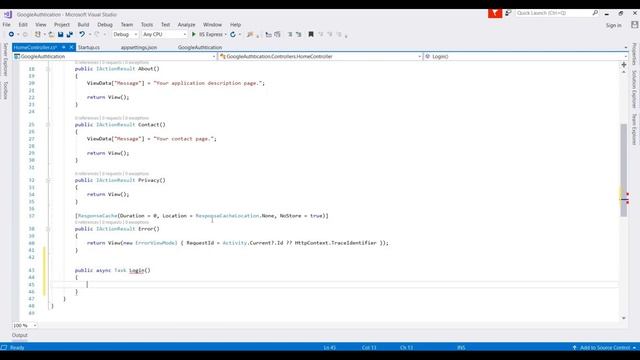Open the View menu
The image size is (640, 360).
coord(41,24)
